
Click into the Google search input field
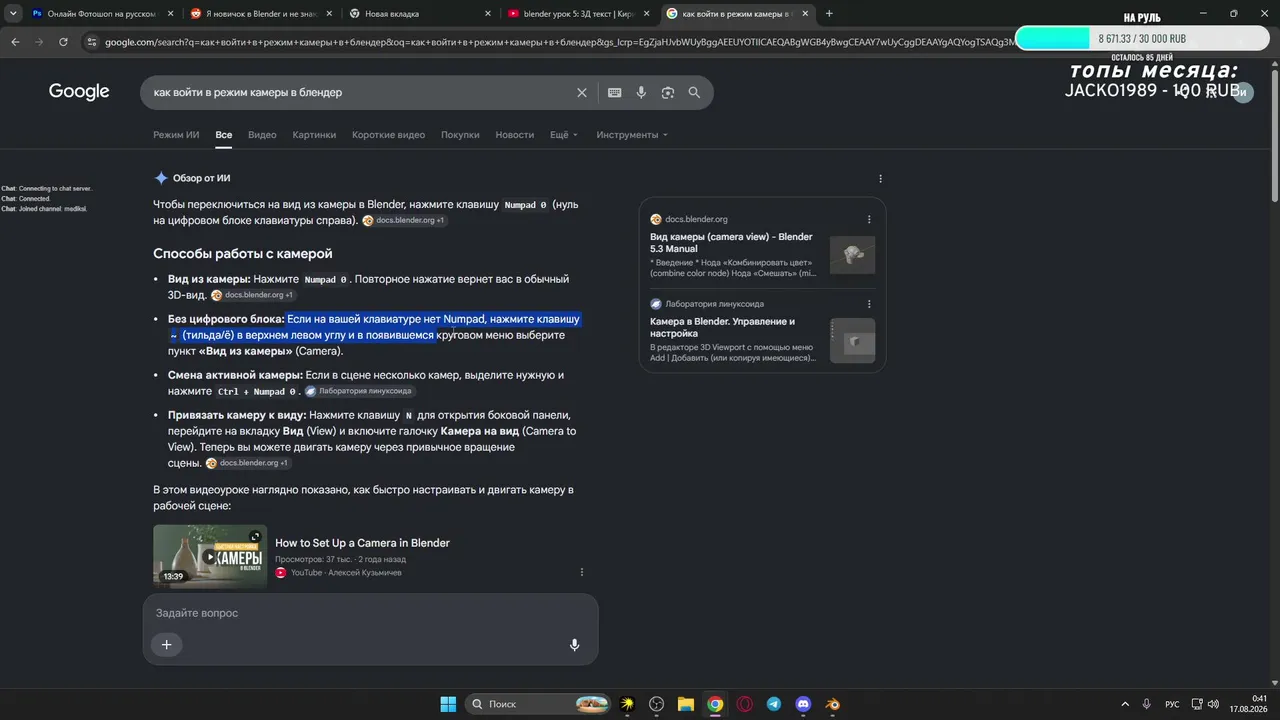click(x=360, y=92)
